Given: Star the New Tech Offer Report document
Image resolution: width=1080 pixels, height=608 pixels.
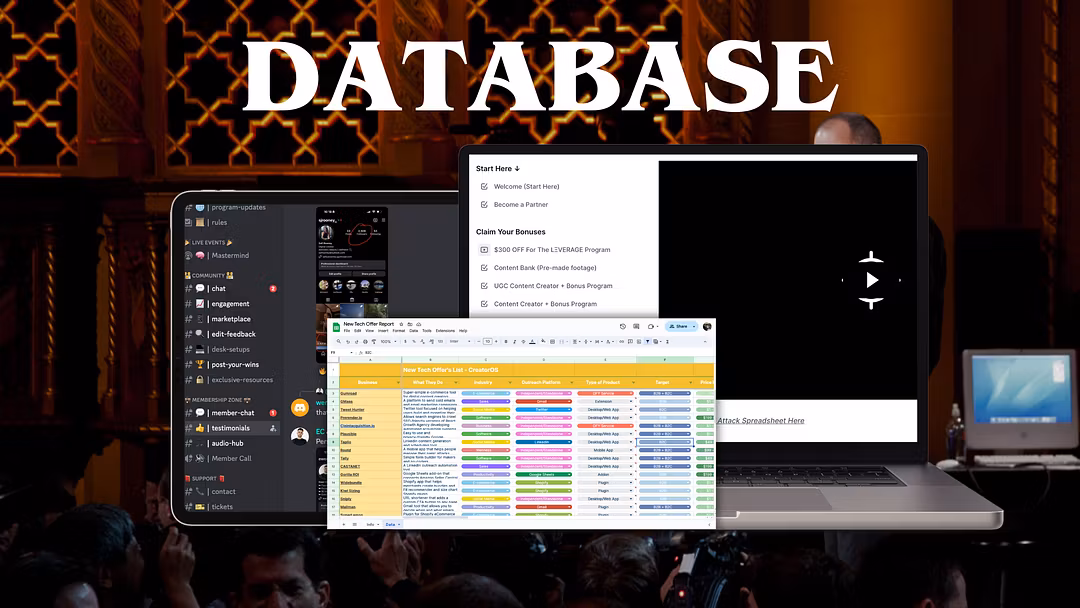Looking at the screenshot, I should pos(402,324).
